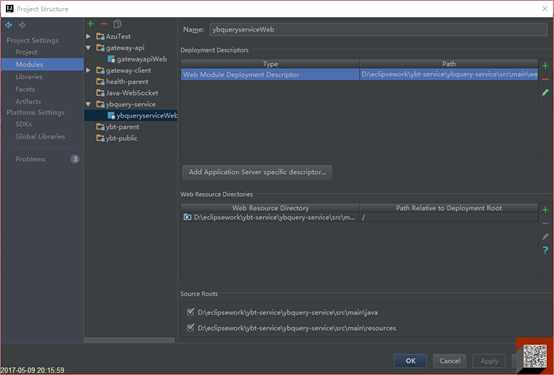
Task: Select the ybqueryserviceWeb facet node
Action: tap(147, 116)
